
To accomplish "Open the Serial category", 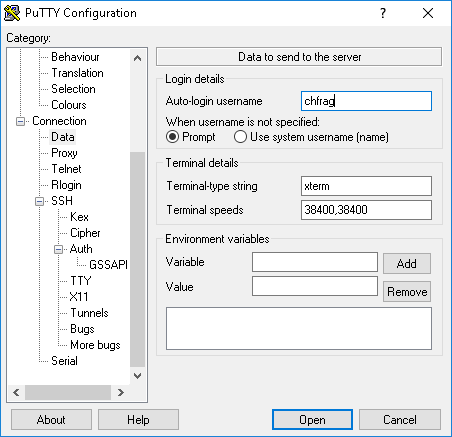I will pyautogui.click(x=64, y=361).
